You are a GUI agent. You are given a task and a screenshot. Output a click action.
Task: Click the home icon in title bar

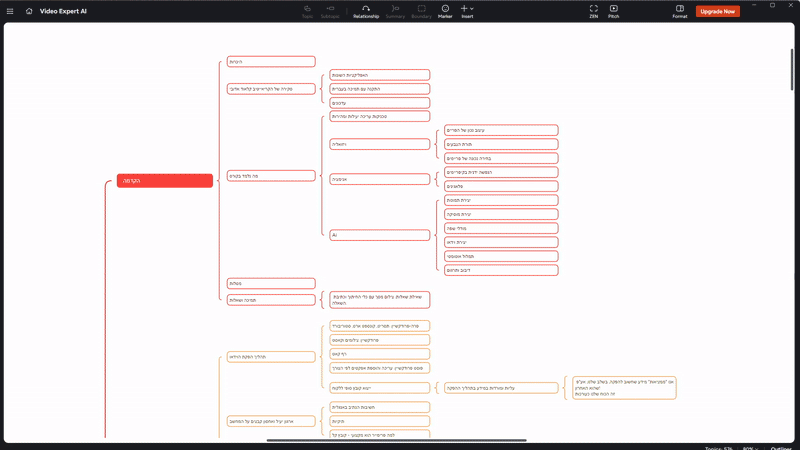[28, 11]
